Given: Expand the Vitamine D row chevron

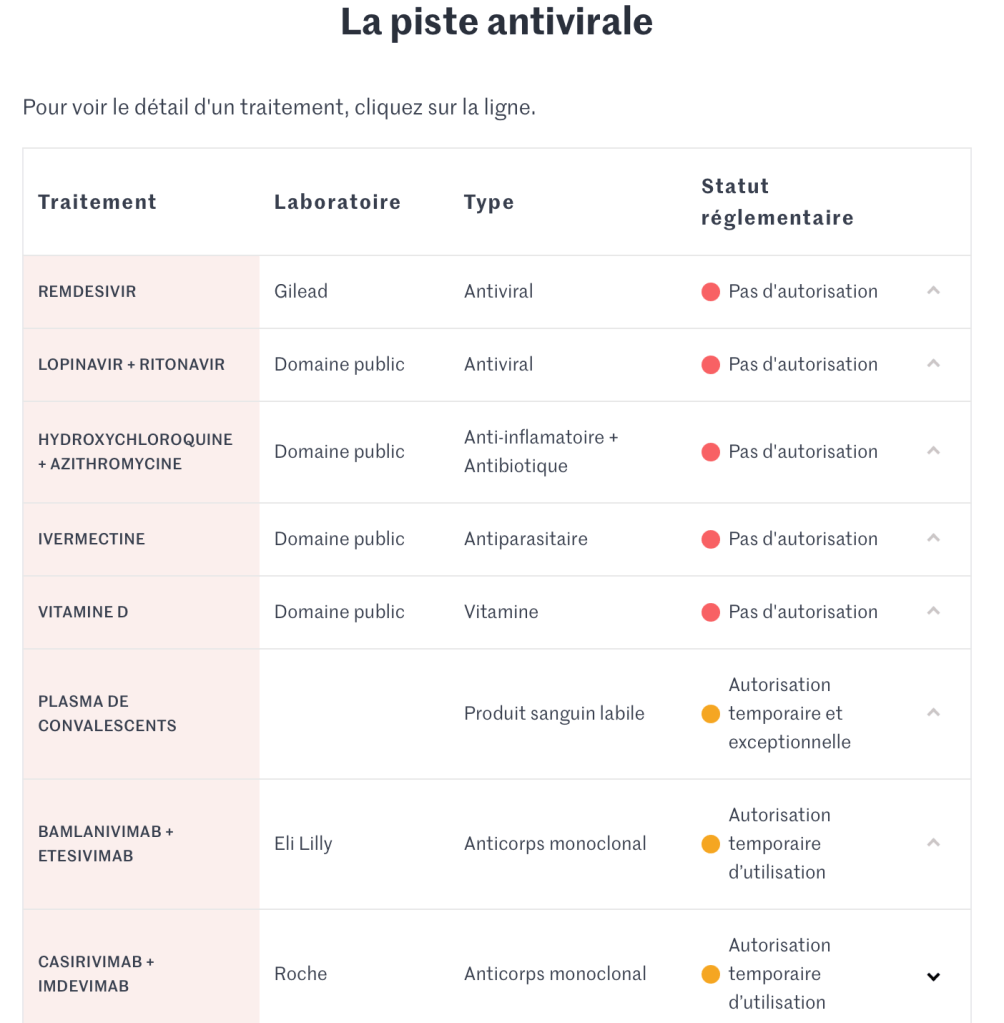Looking at the screenshot, I should pyautogui.click(x=933, y=611).
